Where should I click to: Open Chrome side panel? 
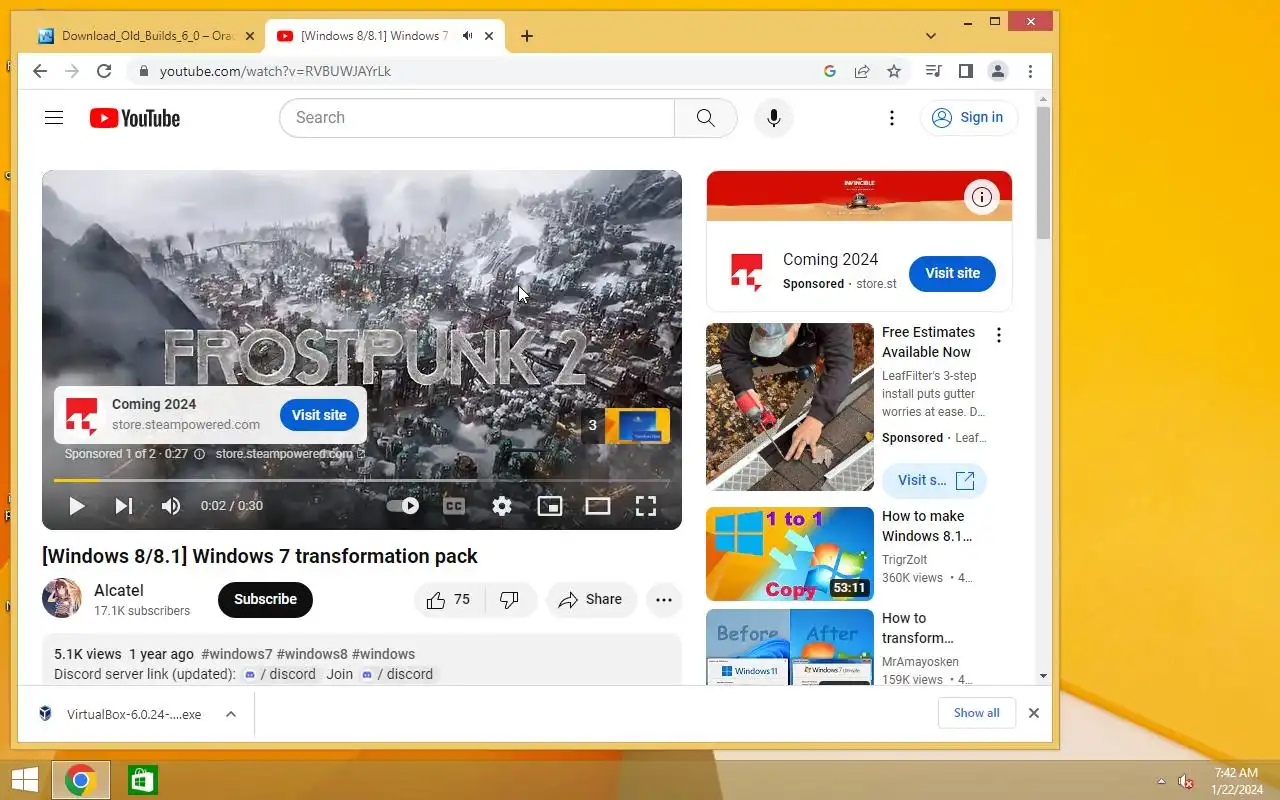[x=966, y=71]
